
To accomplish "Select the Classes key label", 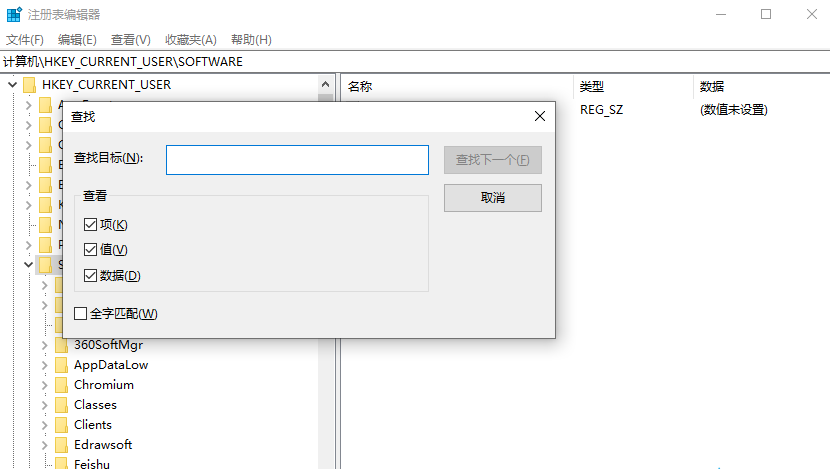I will 95,405.
